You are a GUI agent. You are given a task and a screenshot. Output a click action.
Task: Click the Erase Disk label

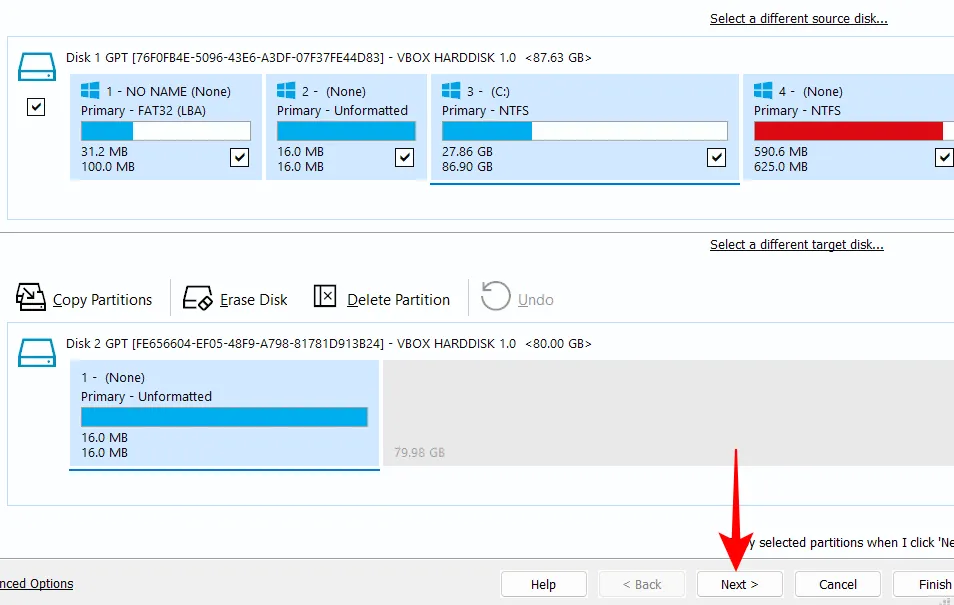coord(254,300)
